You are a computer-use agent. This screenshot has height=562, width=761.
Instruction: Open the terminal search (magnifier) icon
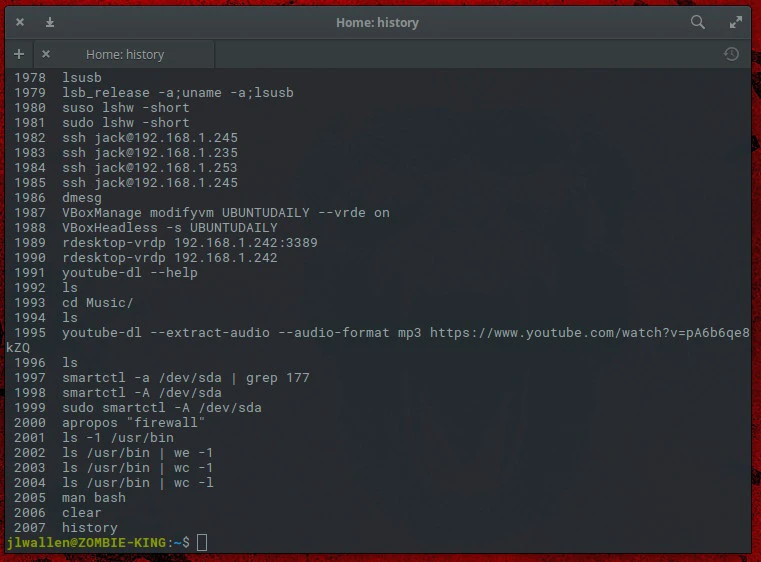tap(698, 22)
